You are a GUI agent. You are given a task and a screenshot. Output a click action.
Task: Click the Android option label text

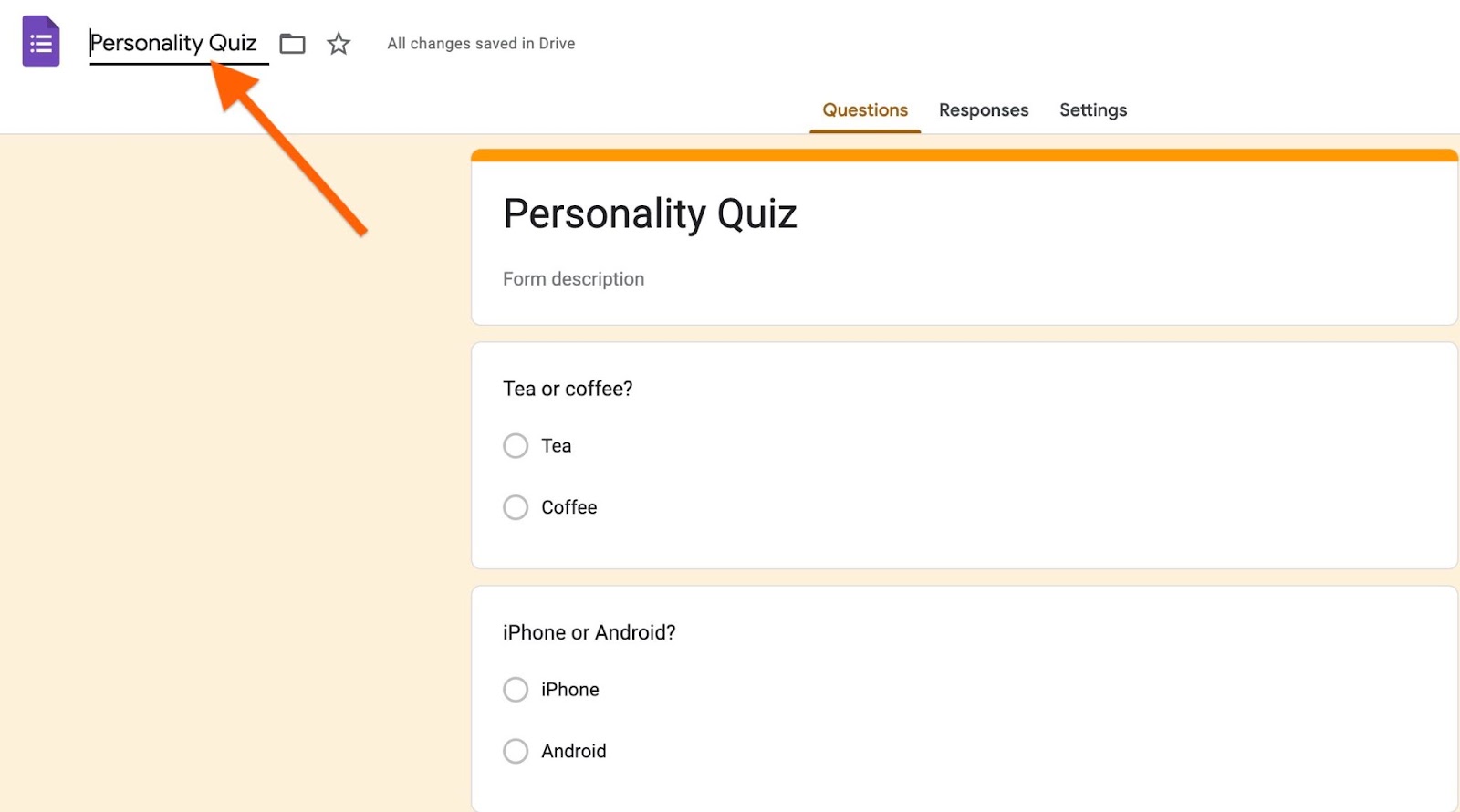573,751
